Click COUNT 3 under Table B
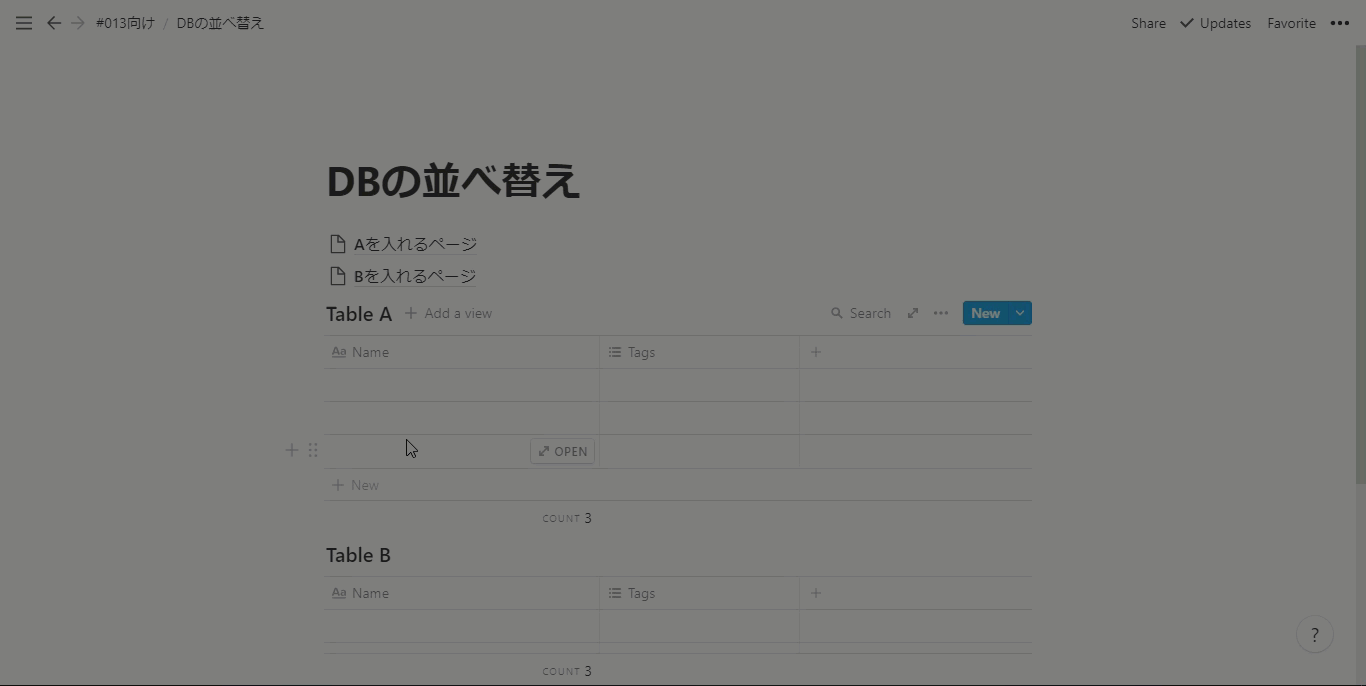 click(567, 671)
